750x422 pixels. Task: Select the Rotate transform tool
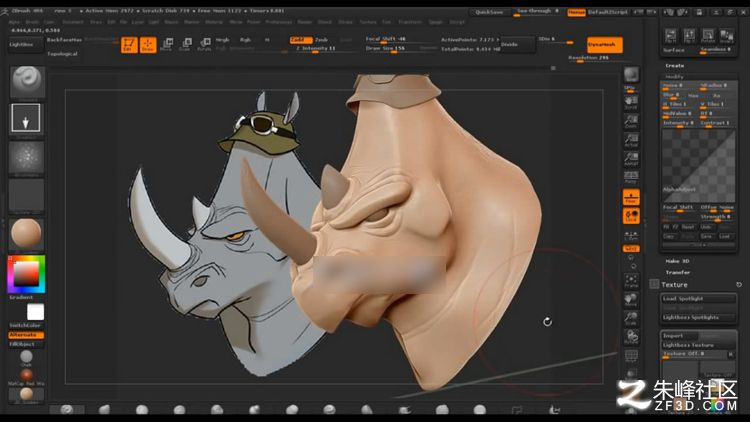(x=205, y=44)
